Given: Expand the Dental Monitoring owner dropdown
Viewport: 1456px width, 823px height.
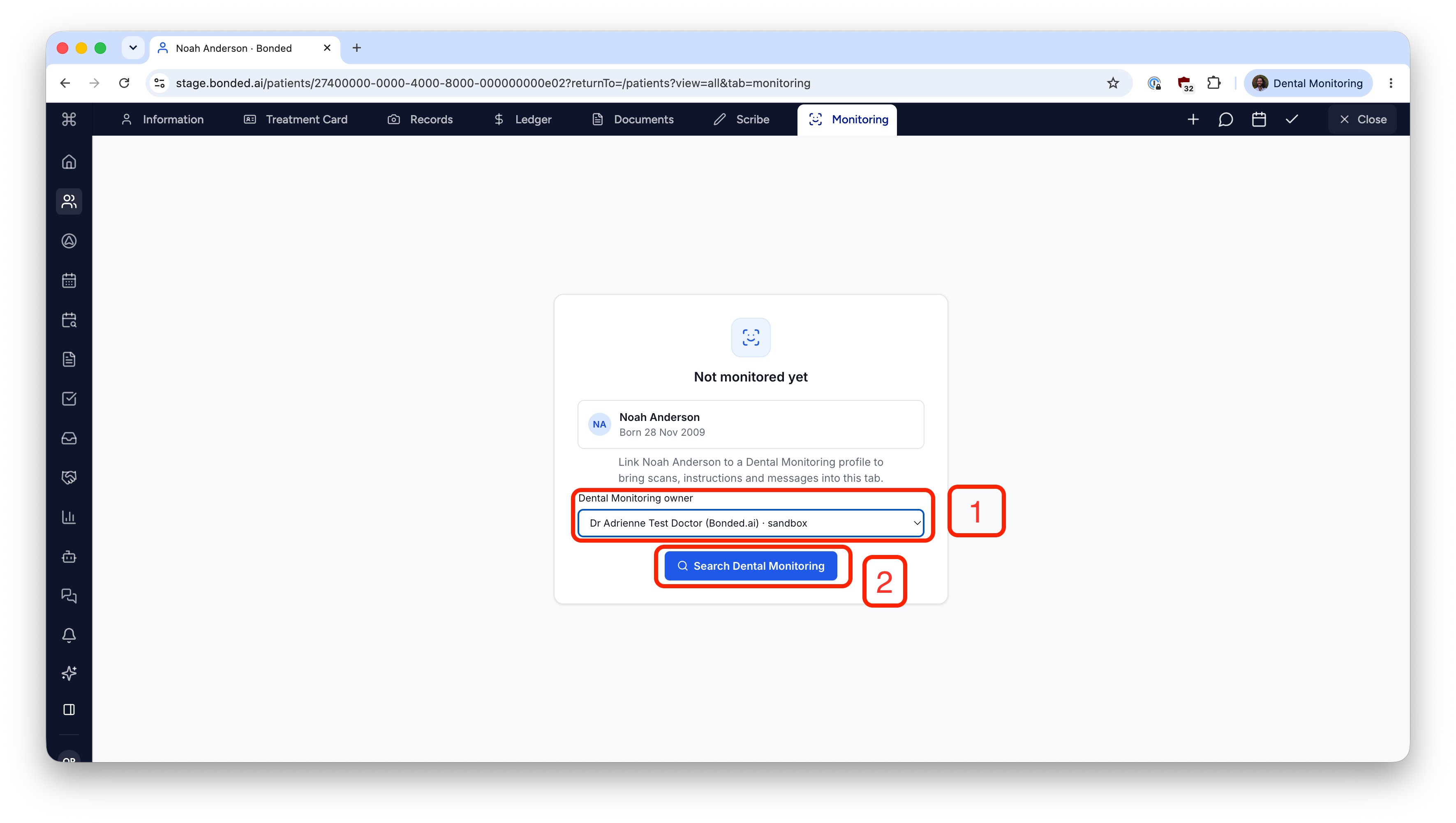Looking at the screenshot, I should [x=751, y=523].
